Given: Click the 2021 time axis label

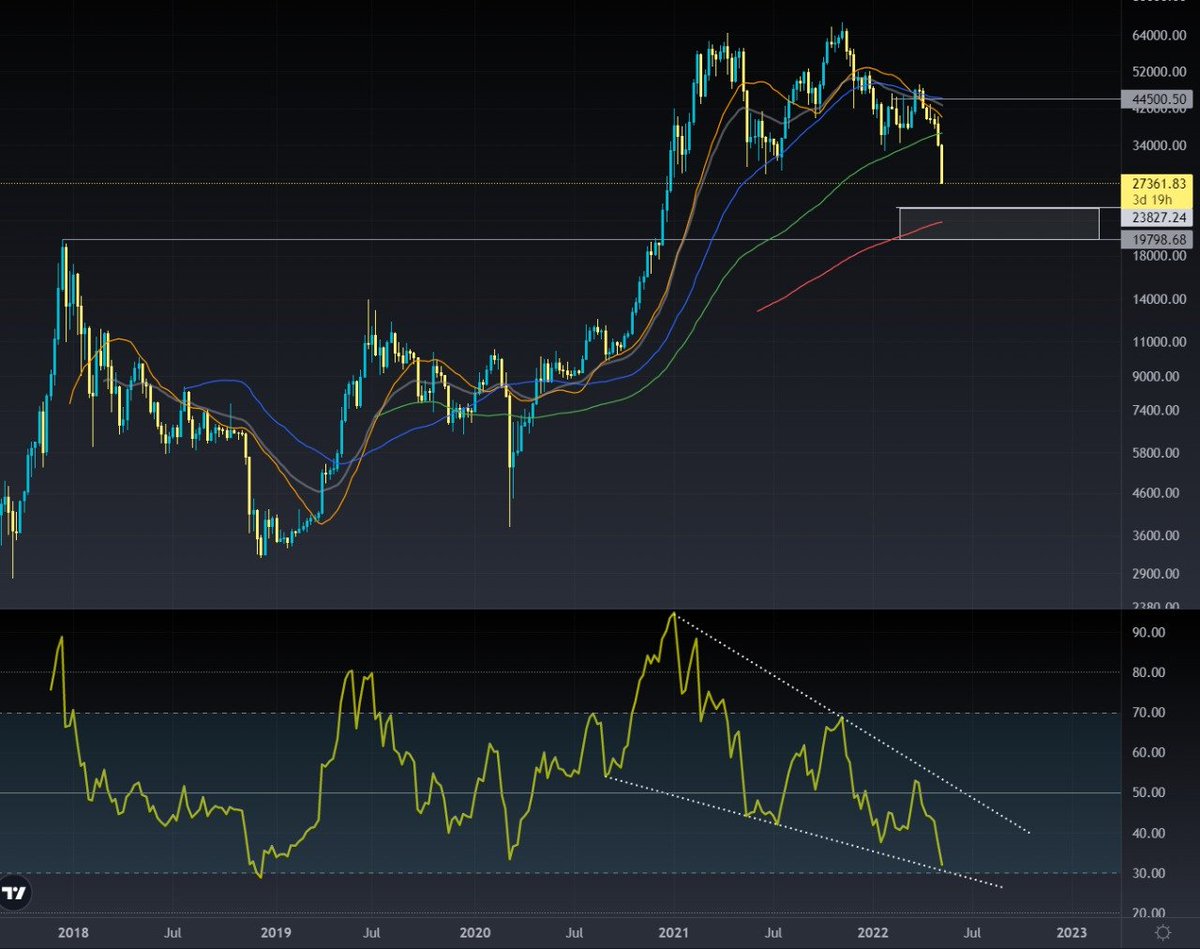Looking at the screenshot, I should [674, 932].
